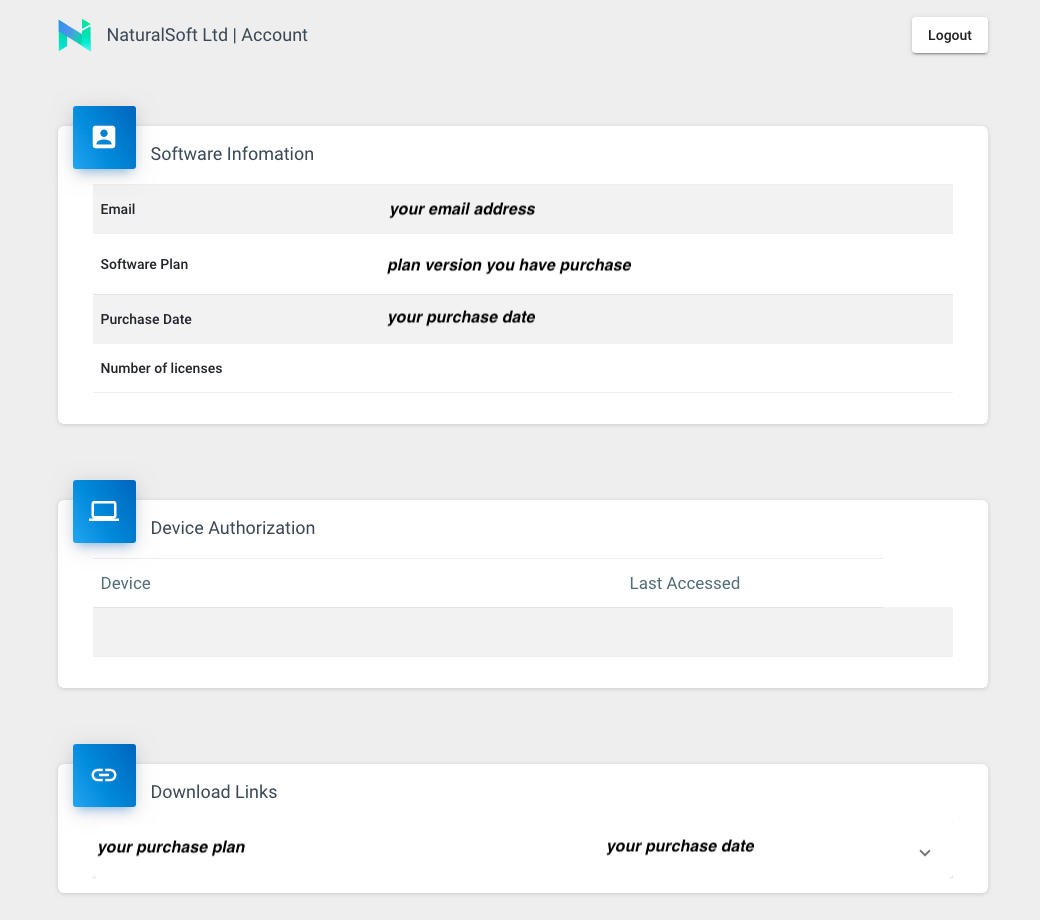Select the Purchase Date row label

(x=146, y=319)
